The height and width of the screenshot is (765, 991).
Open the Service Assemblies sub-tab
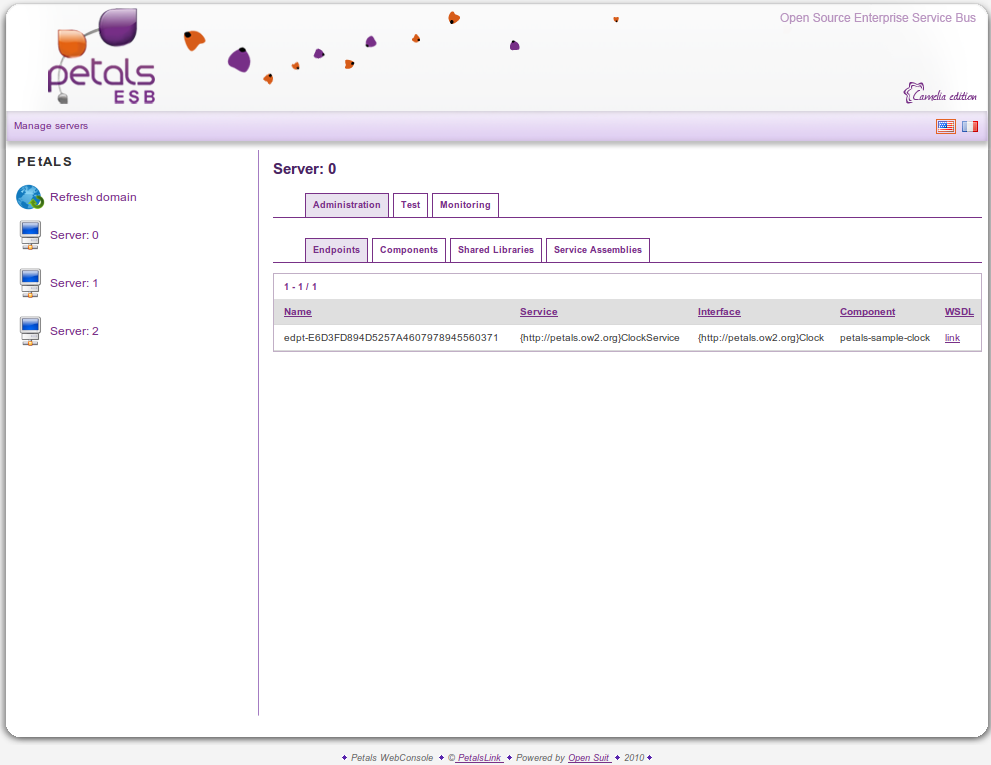coord(597,250)
